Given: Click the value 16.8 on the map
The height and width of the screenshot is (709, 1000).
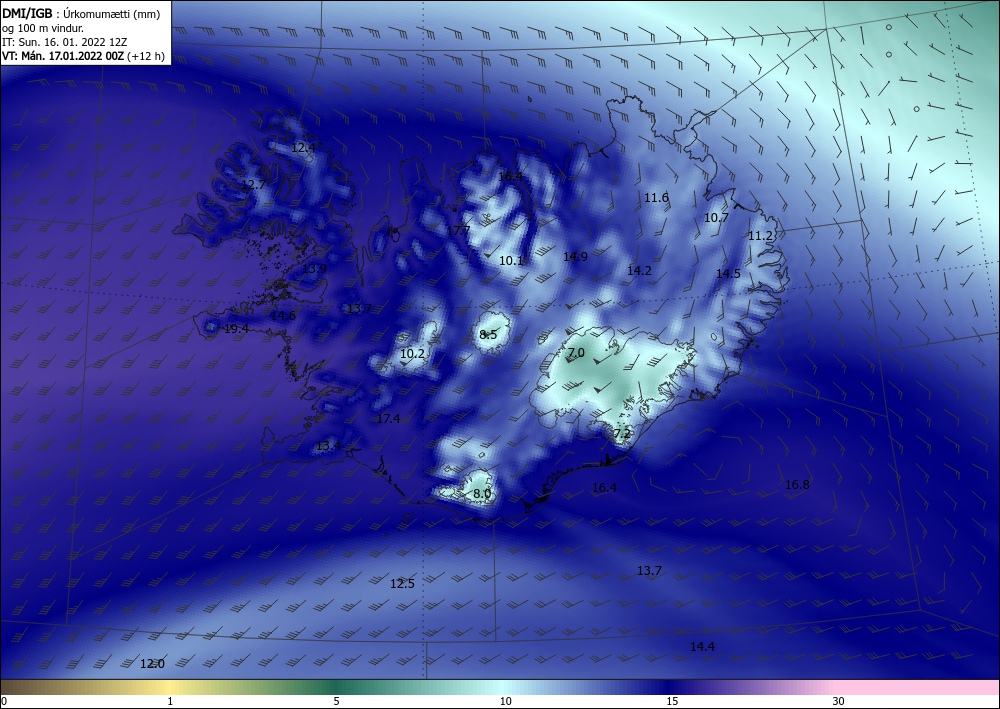Looking at the screenshot, I should click(x=797, y=485).
